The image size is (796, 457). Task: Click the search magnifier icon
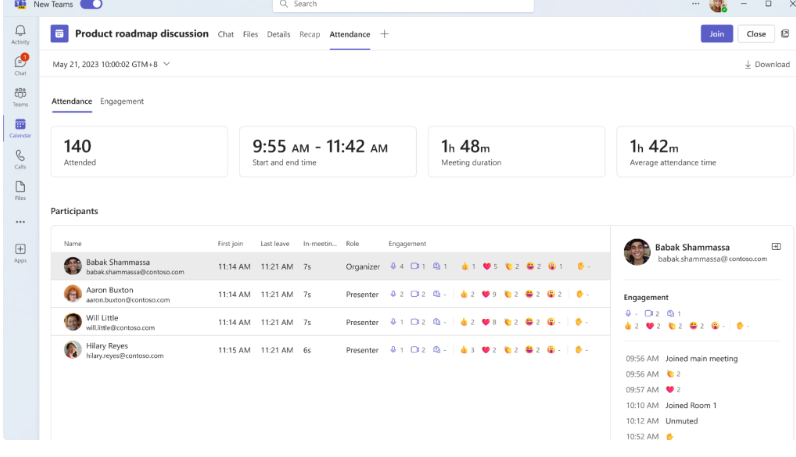(x=284, y=4)
